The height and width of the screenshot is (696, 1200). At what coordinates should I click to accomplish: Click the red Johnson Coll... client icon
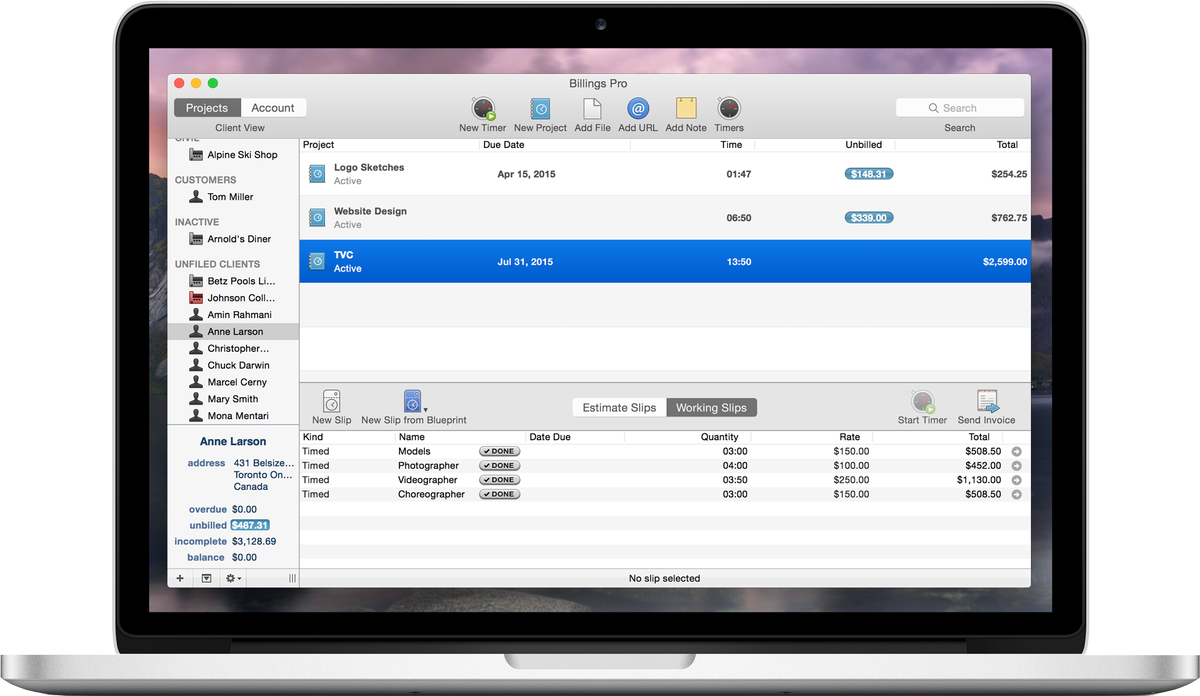196,298
